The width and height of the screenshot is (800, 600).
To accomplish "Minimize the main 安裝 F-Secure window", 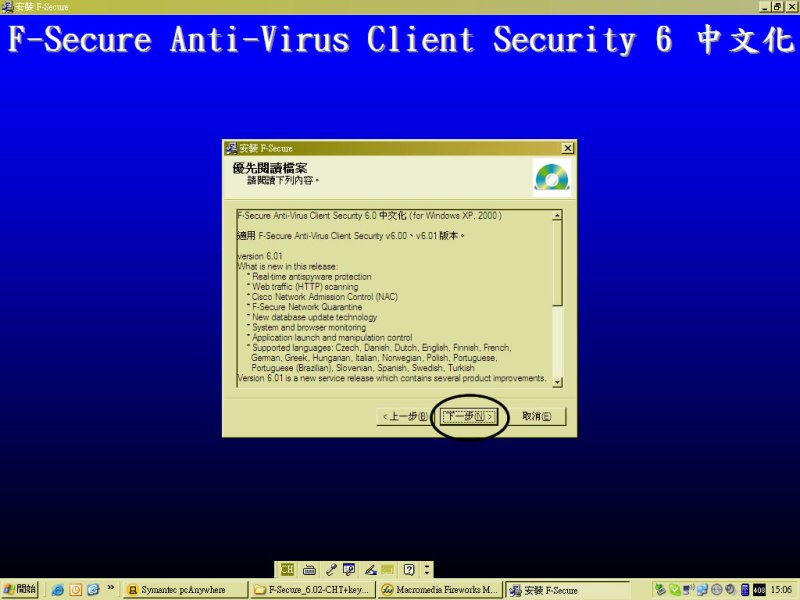I will click(765, 7).
